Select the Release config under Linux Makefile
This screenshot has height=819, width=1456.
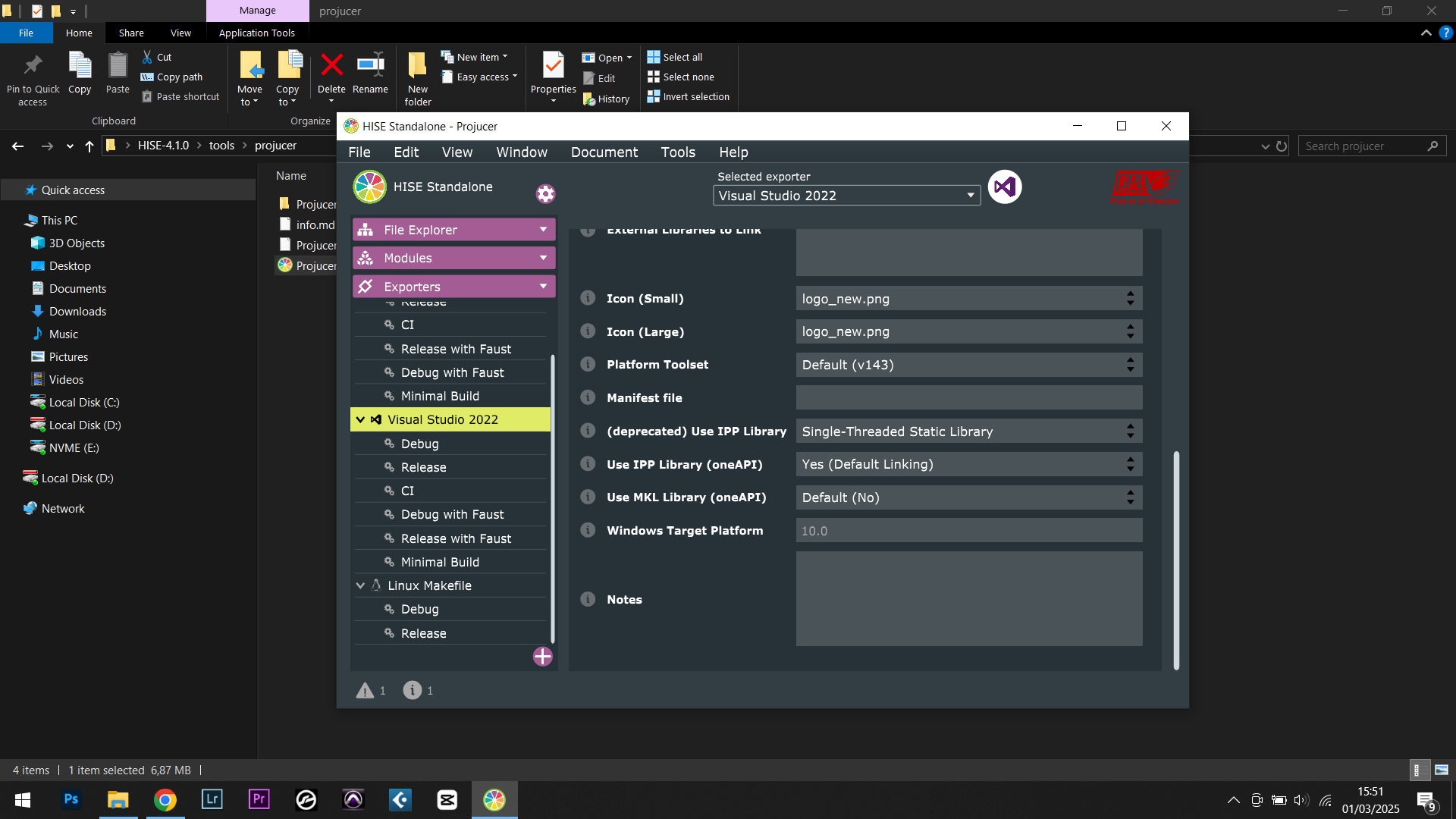(x=450, y=633)
